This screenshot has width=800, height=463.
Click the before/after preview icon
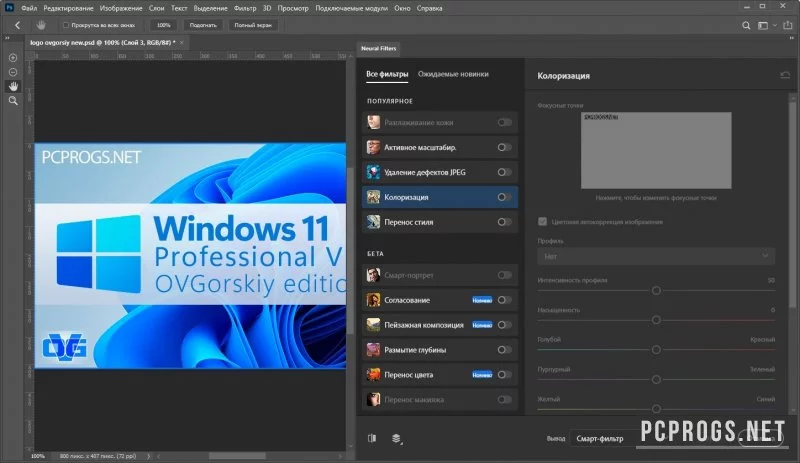point(372,438)
